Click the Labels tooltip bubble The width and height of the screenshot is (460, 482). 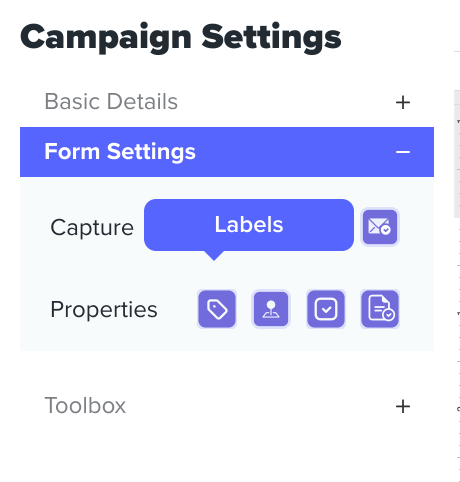tap(249, 225)
